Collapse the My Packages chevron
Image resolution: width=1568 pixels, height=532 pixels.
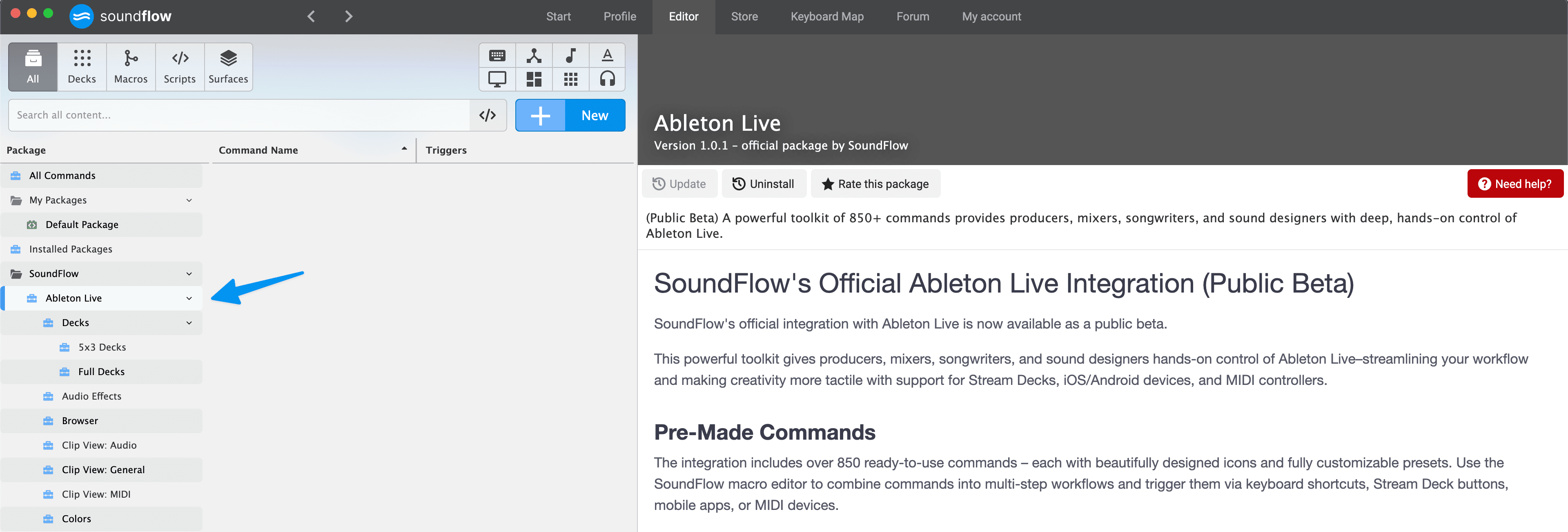click(189, 200)
